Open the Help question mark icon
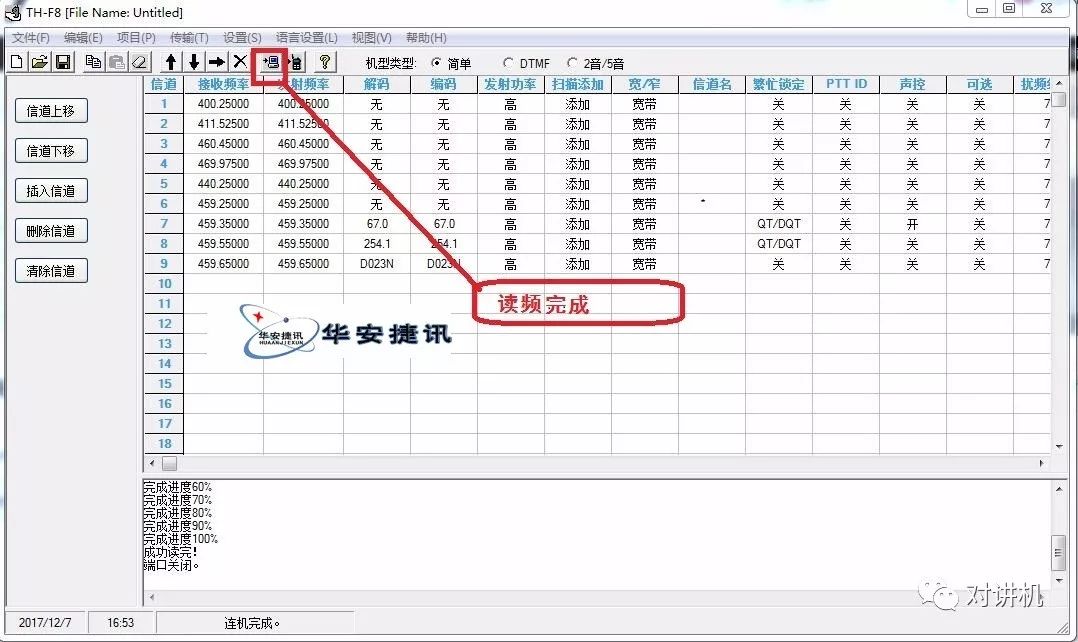Screen dimensions: 1078x642 321,61
